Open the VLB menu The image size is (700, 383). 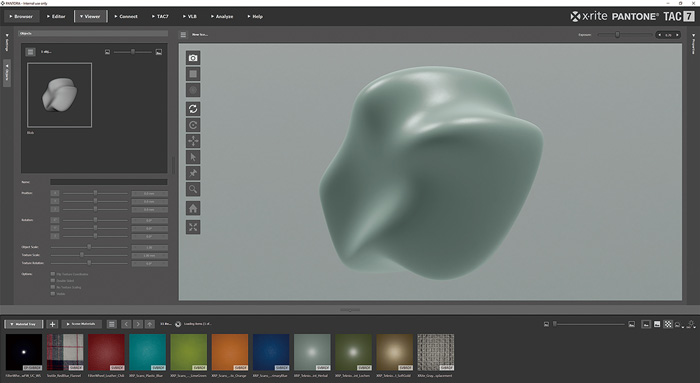coord(190,17)
